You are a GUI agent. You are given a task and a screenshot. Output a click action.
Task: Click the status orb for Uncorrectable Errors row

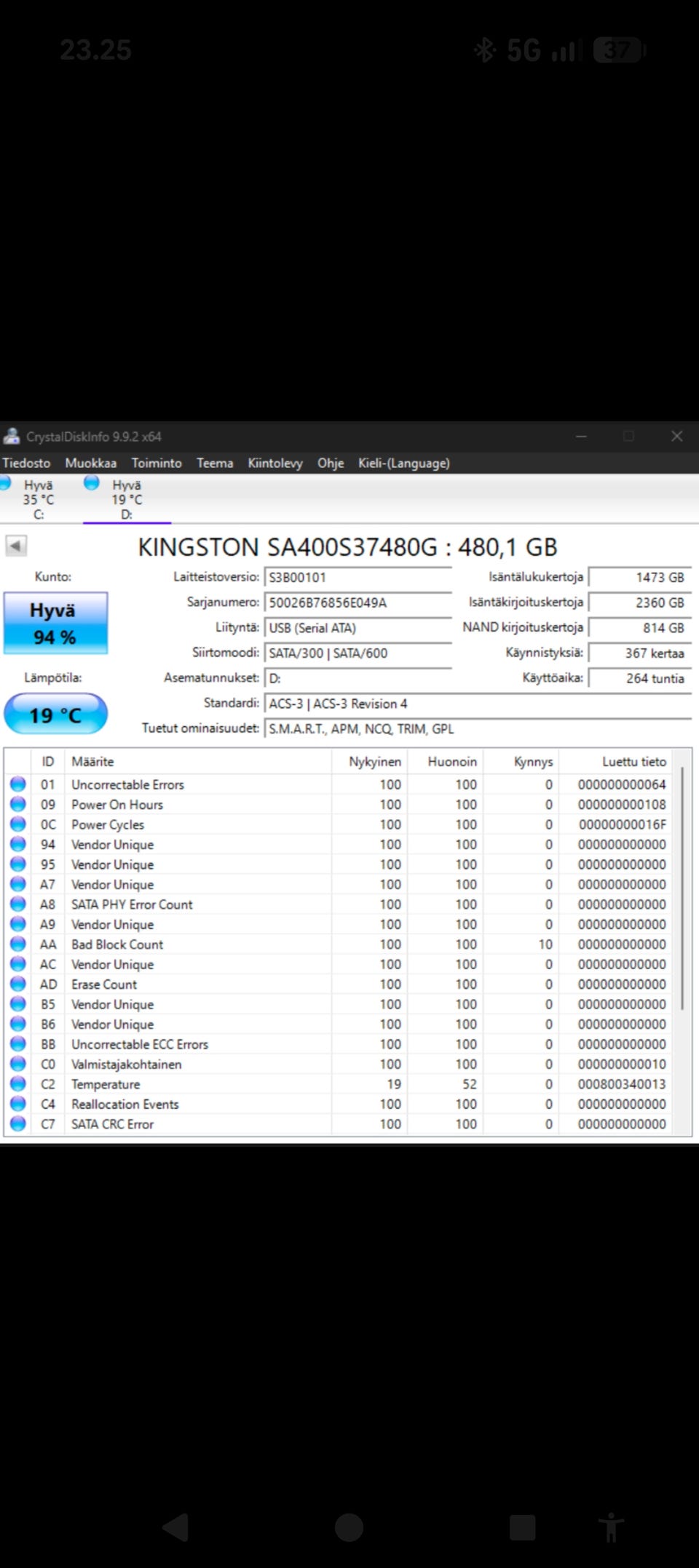point(18,784)
